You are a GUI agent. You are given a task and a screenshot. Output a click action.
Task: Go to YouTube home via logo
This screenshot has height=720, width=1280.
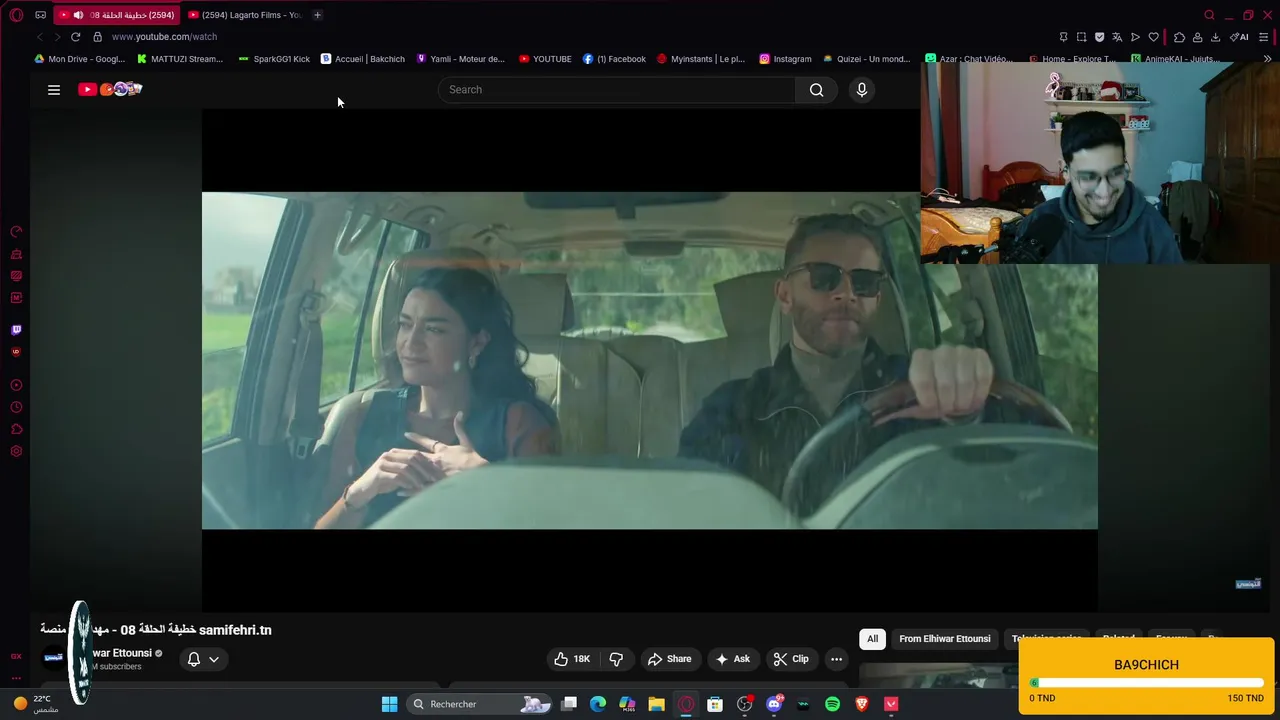pos(110,90)
